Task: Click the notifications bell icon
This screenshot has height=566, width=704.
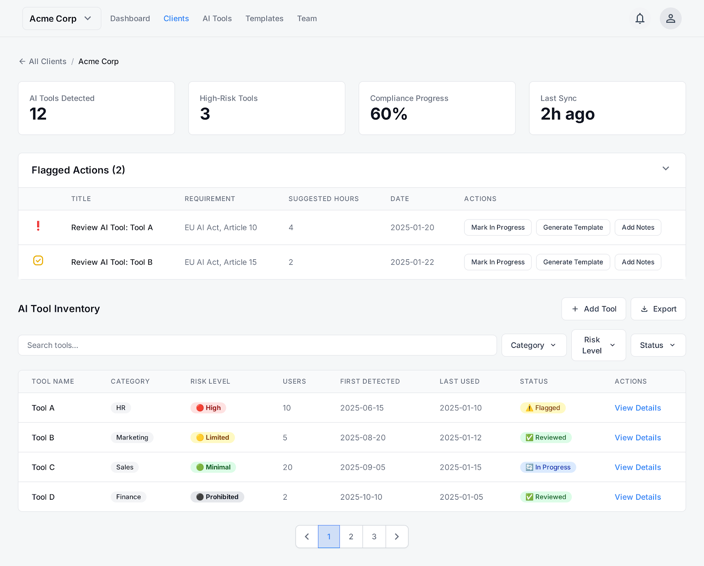Action: pos(639,18)
